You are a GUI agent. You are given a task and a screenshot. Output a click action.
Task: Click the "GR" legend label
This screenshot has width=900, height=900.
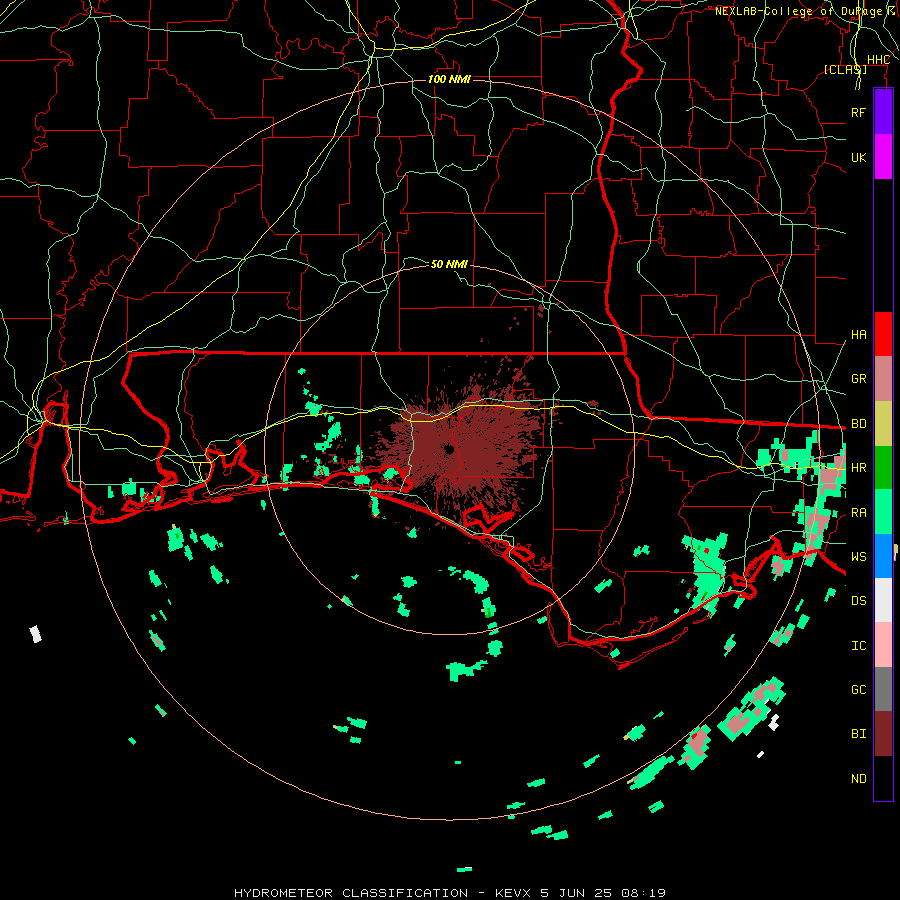859,379
